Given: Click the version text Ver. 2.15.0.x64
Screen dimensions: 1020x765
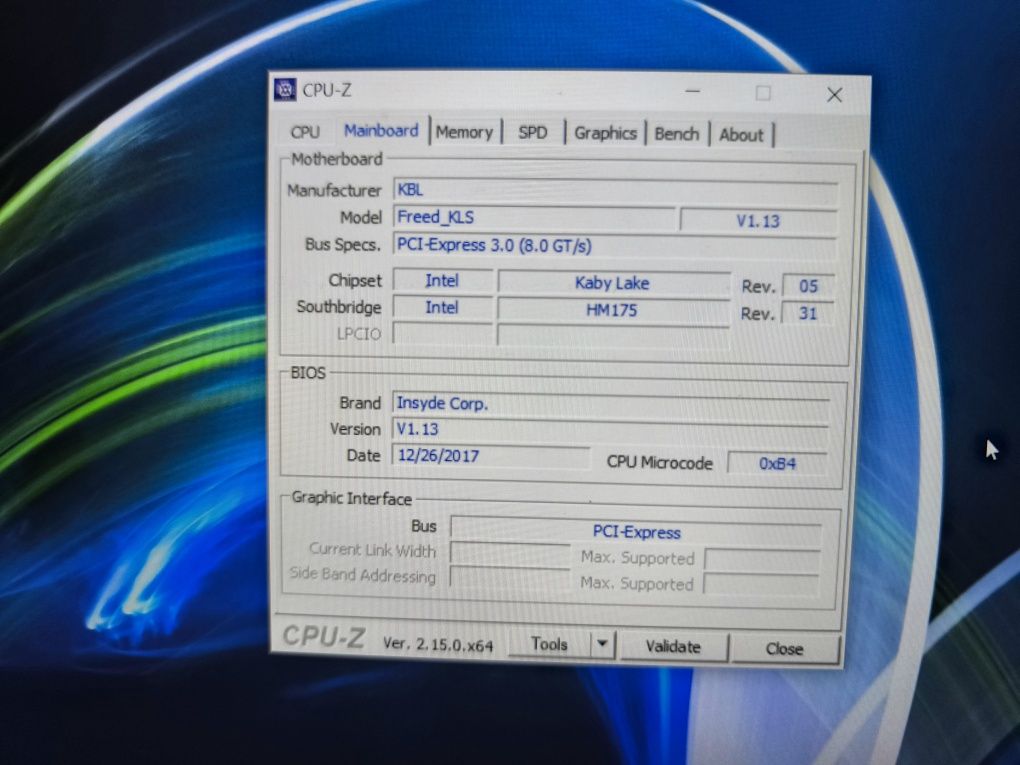Looking at the screenshot, I should (438, 644).
